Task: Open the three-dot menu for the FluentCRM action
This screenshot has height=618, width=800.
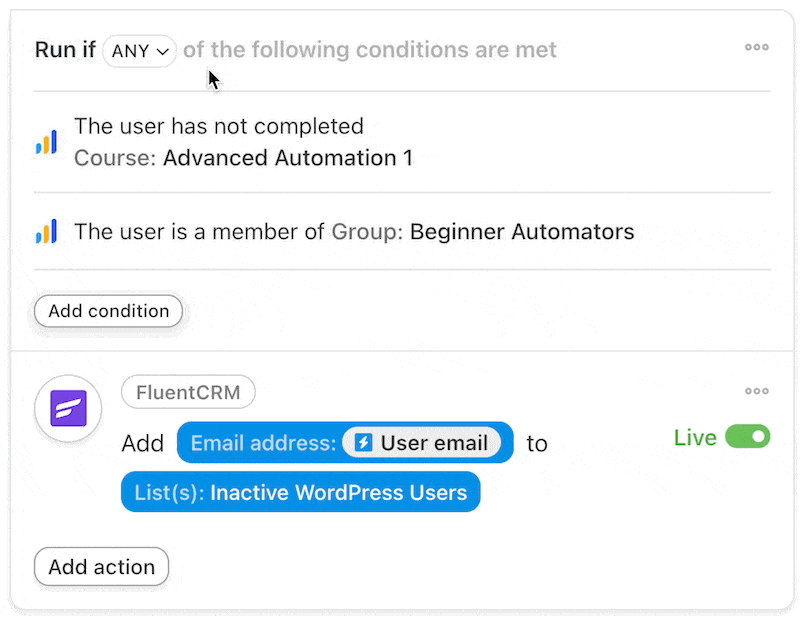Action: (756, 391)
